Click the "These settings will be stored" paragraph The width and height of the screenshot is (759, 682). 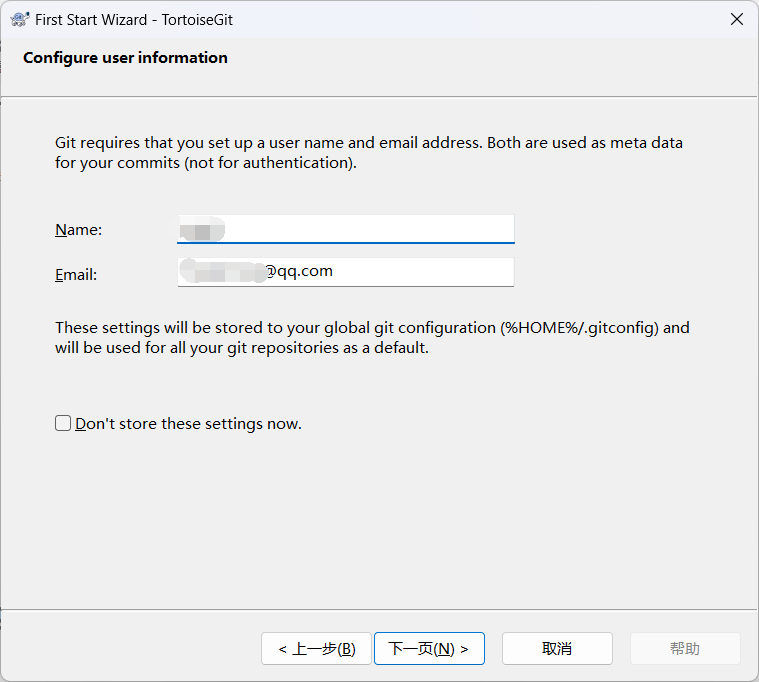click(372, 337)
